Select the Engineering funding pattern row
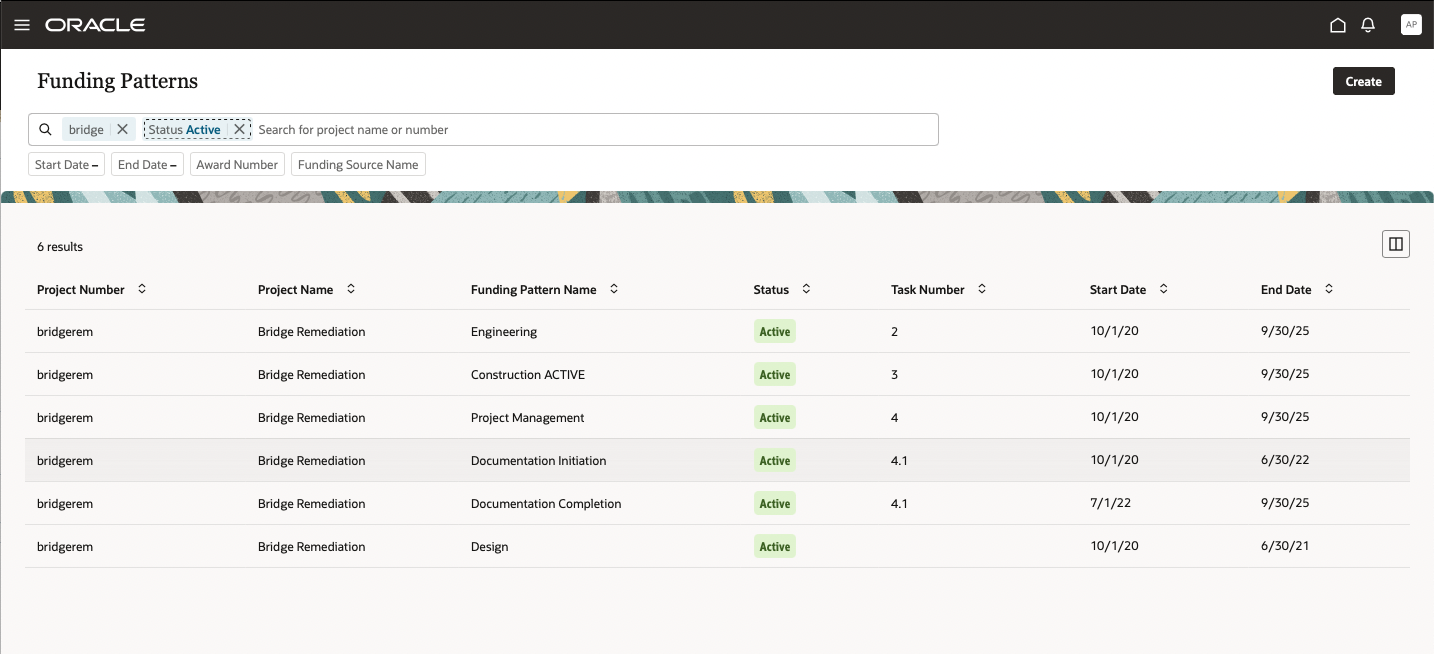Screen dimensions: 1434x654 point(717,331)
